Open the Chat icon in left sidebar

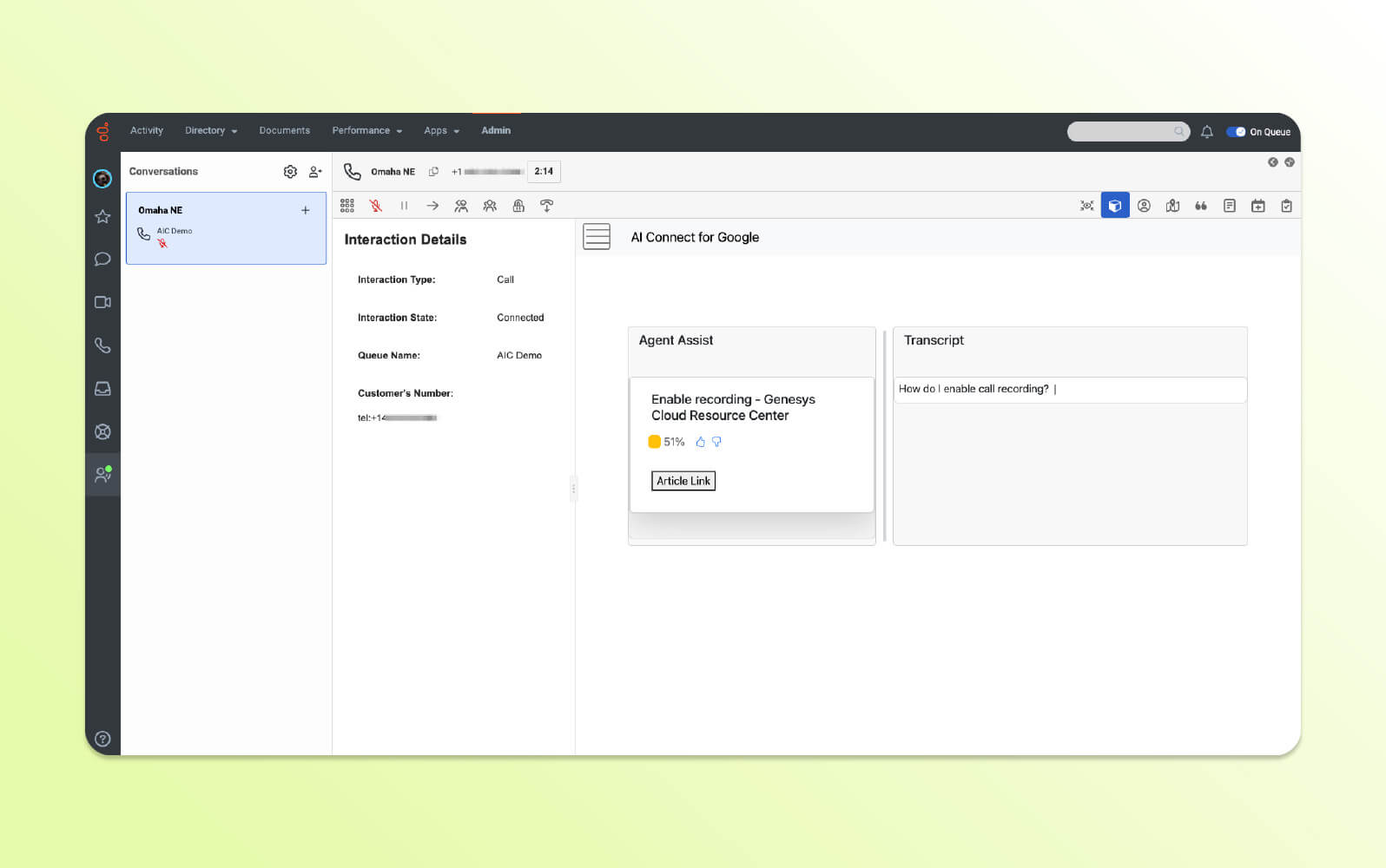click(x=102, y=259)
